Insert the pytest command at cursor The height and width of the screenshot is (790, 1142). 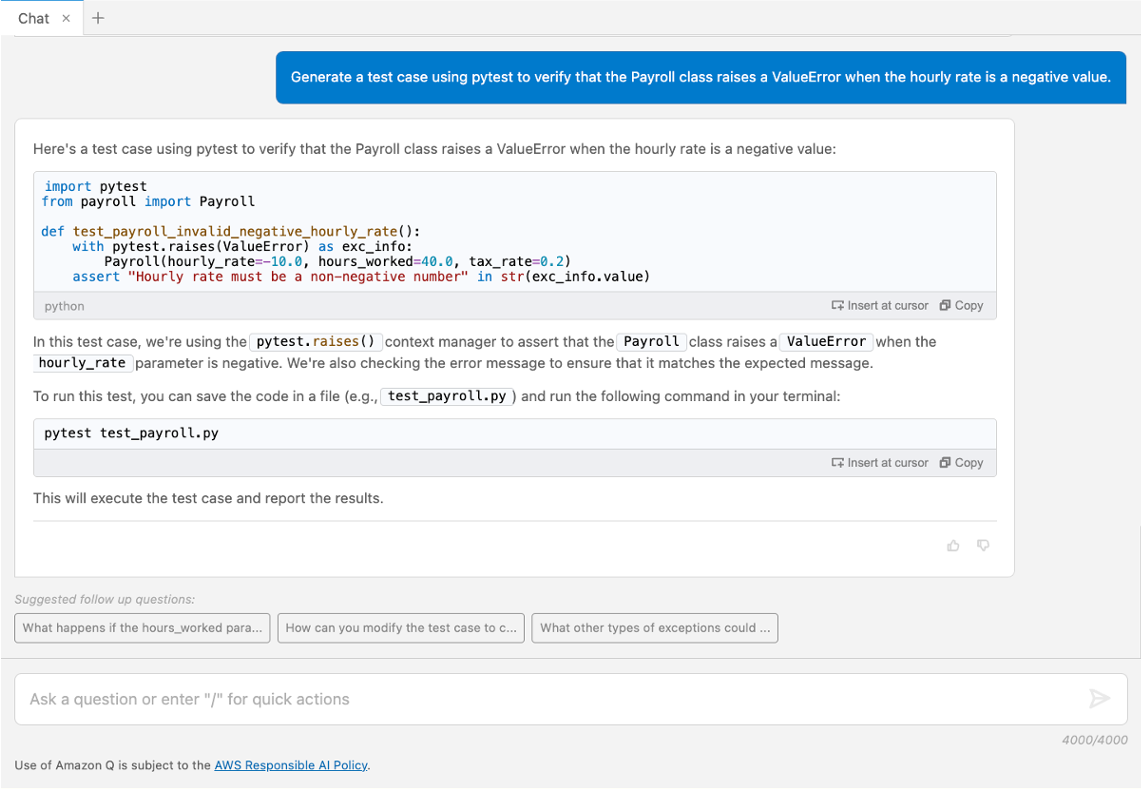coord(879,462)
